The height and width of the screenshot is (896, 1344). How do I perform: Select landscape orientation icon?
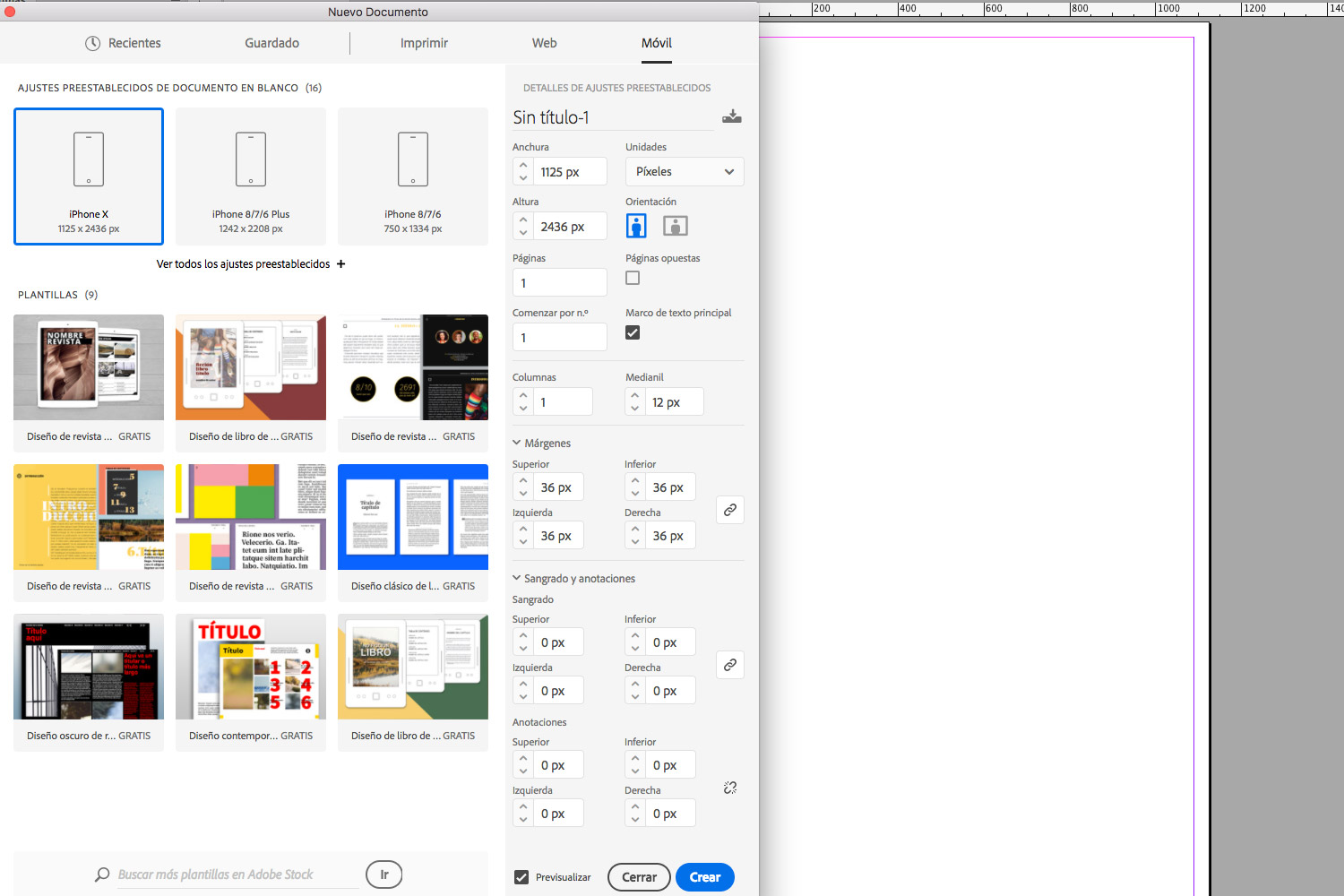[675, 226]
